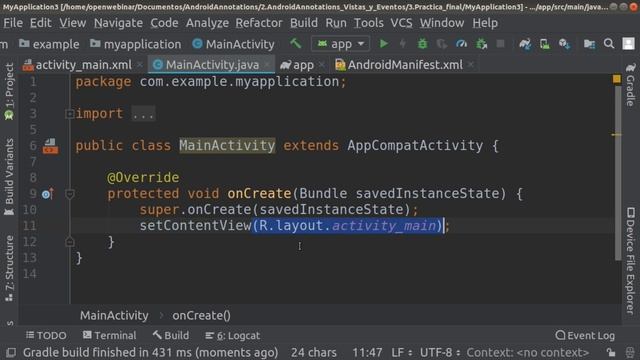640x360 pixels.
Task: Click the Make Project hammer icon
Action: tap(296, 43)
